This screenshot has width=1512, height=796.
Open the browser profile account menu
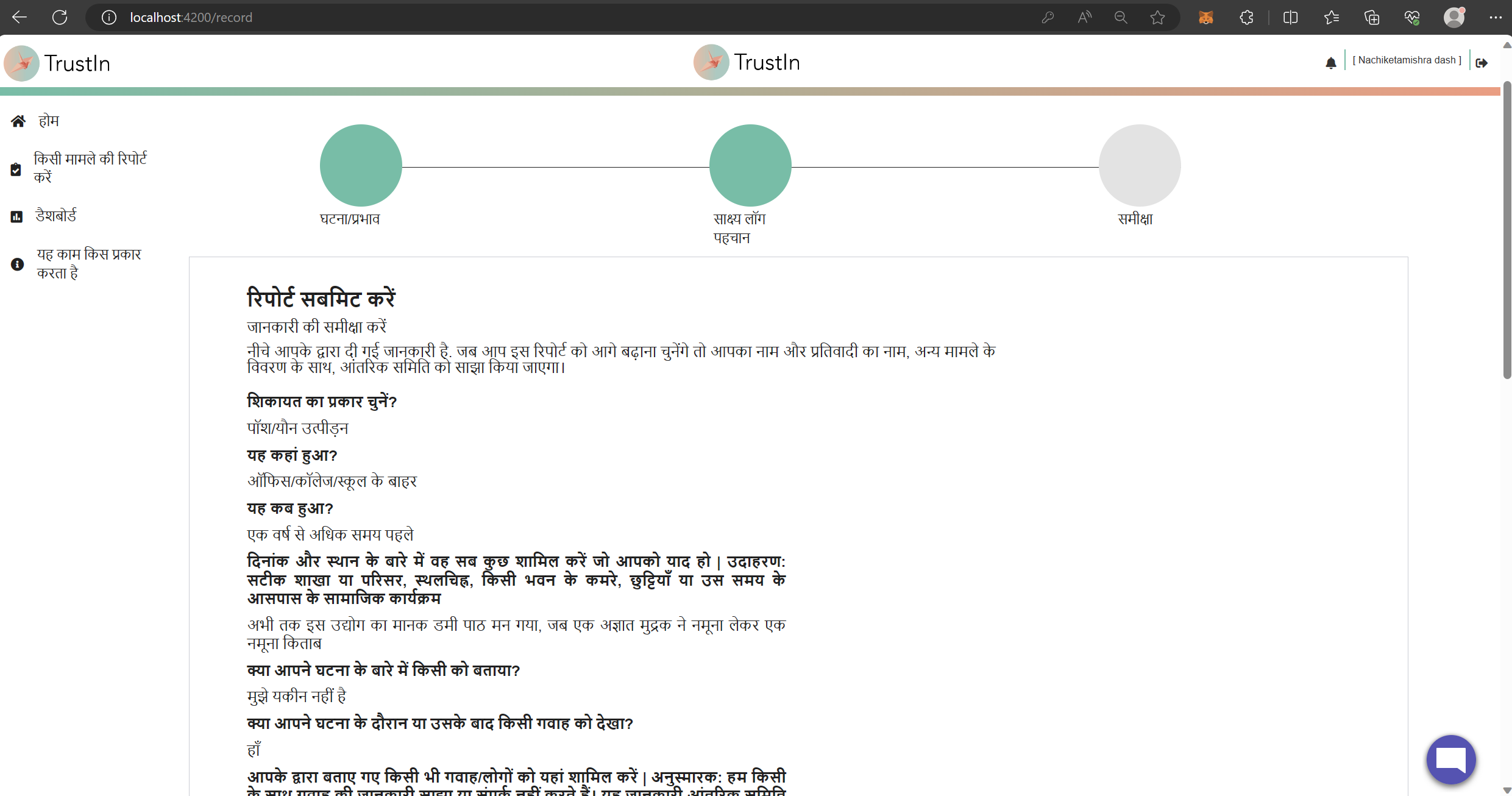click(1455, 17)
